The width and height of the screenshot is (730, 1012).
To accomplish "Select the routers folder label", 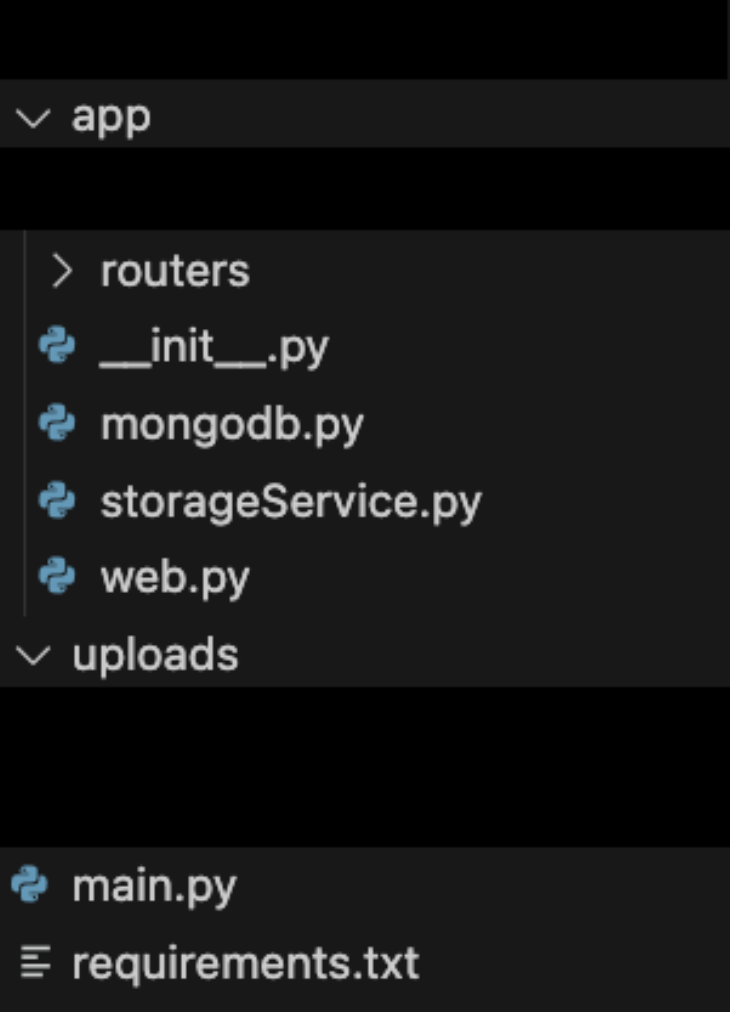I will [x=175, y=271].
